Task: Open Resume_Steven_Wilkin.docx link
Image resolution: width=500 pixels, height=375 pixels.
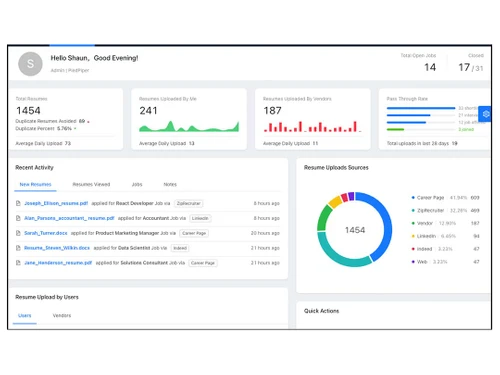Action: pyautogui.click(x=57, y=248)
